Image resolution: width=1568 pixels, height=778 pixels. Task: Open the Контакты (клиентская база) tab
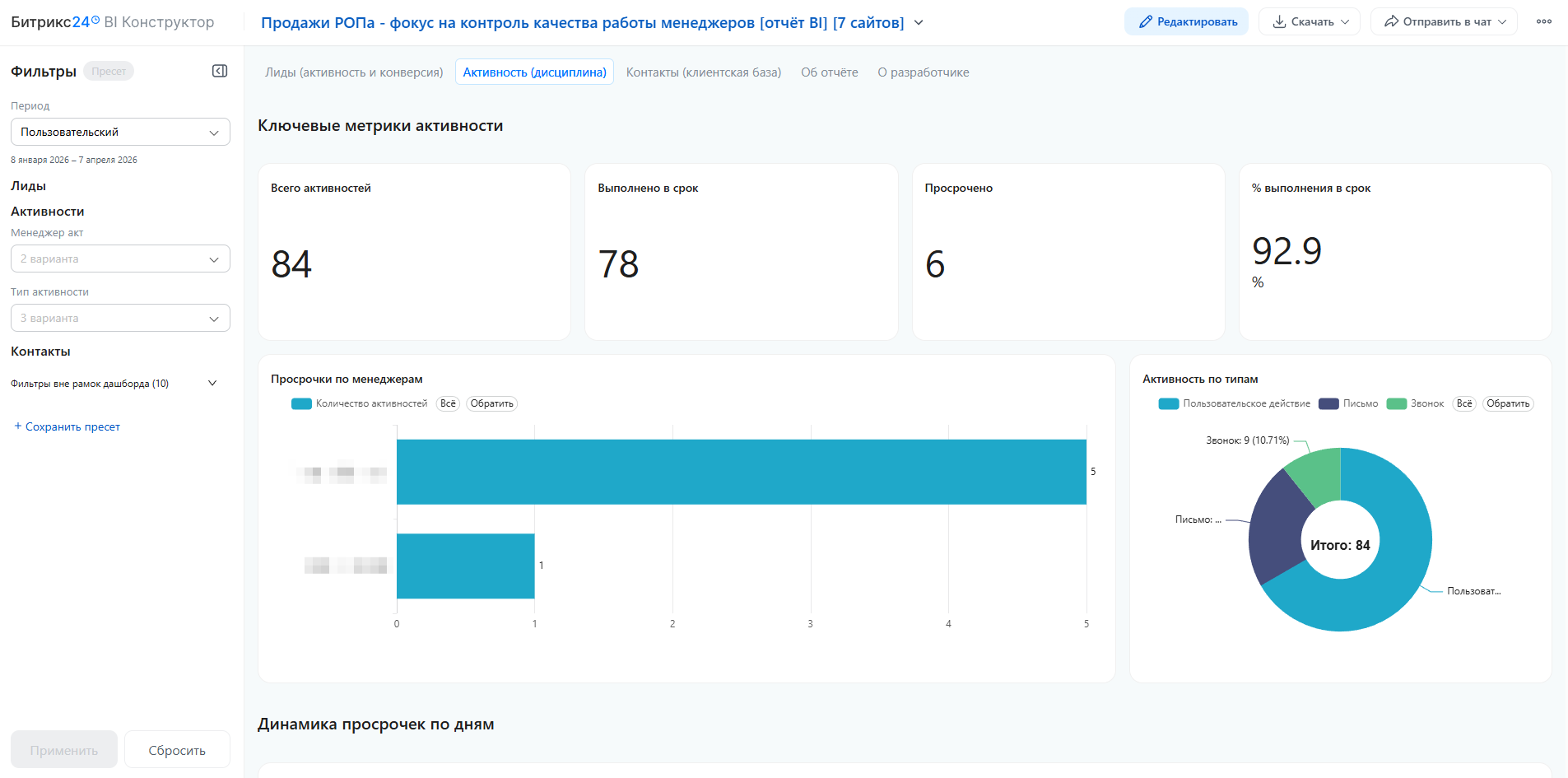(703, 72)
